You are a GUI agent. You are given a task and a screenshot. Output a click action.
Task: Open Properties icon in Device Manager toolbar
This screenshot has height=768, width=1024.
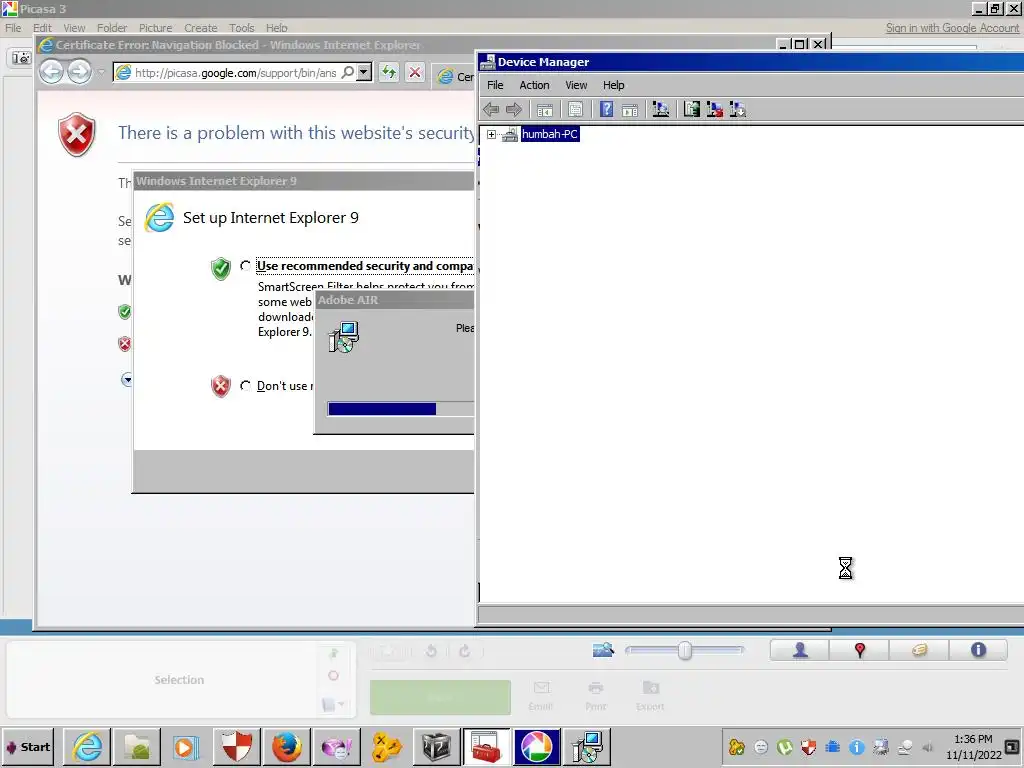coord(575,110)
